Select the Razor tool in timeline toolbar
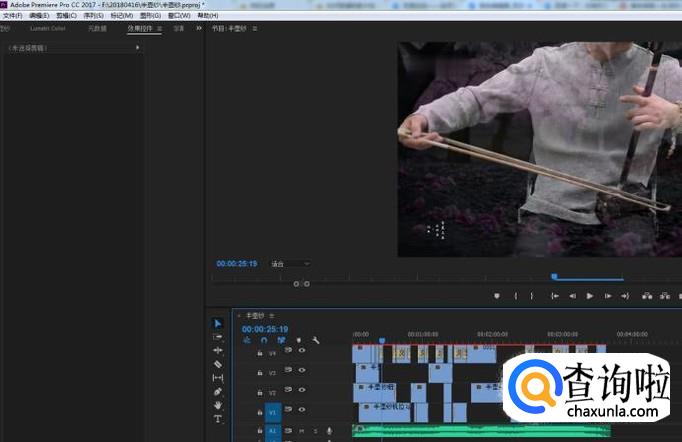 tap(218, 365)
